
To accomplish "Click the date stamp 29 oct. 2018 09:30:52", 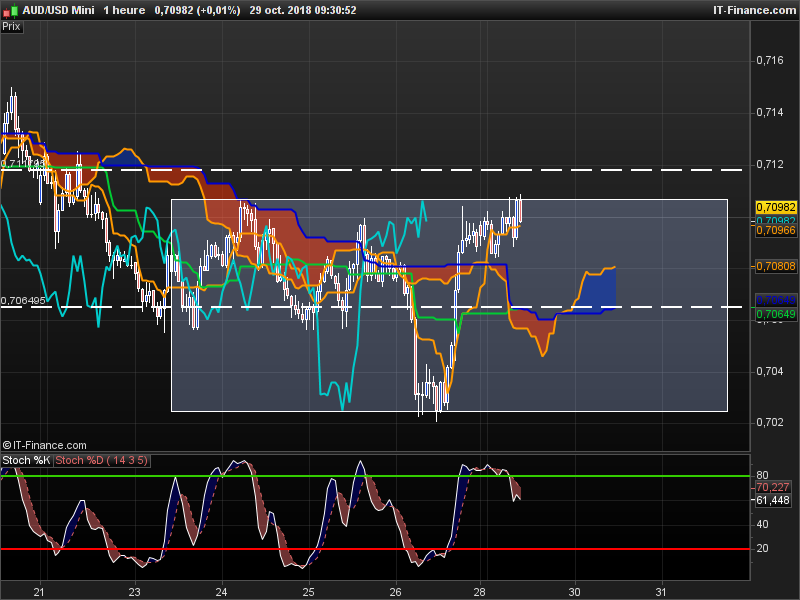I will click(303, 10).
